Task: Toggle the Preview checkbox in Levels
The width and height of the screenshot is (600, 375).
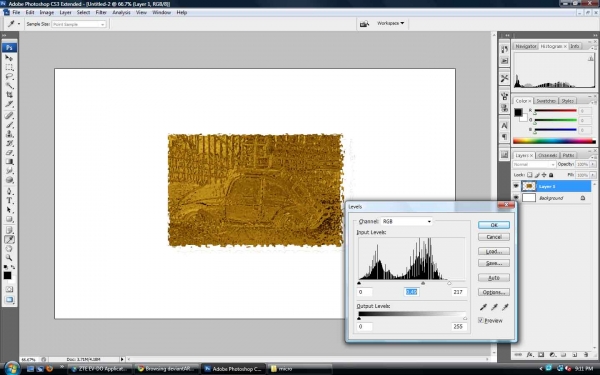Action: tap(481, 320)
